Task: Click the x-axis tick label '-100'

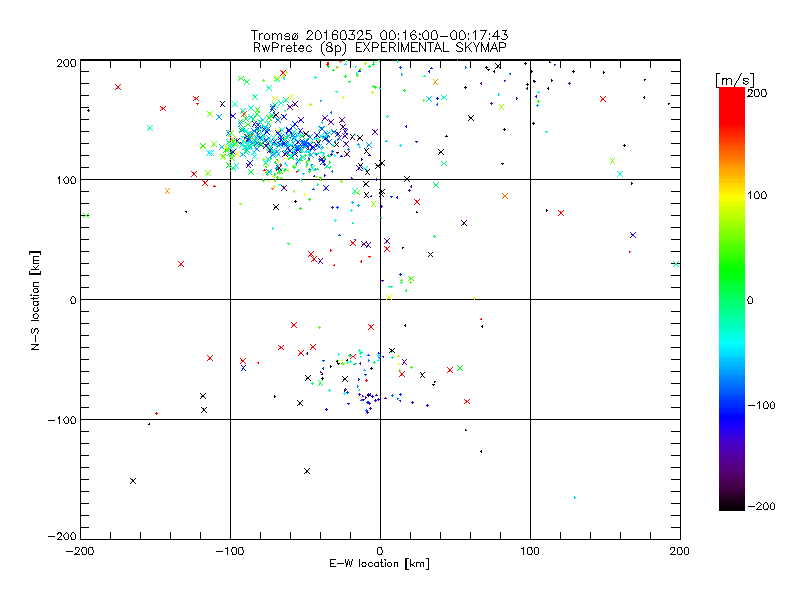Action: click(230, 551)
